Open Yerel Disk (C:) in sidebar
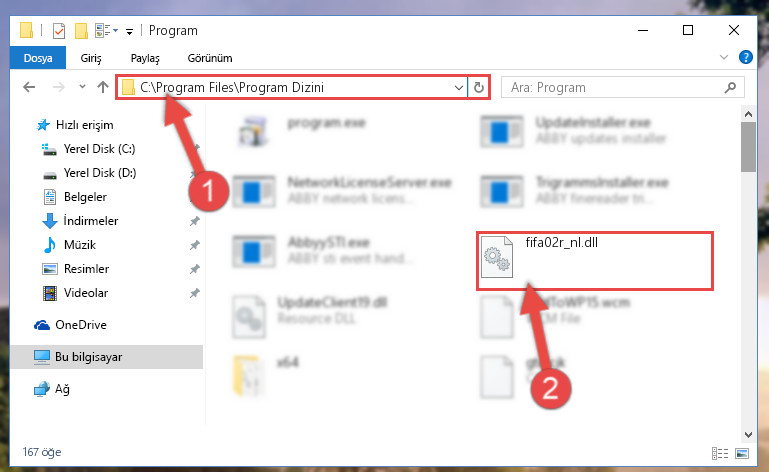Image resolution: width=769 pixels, height=472 pixels. (100, 149)
